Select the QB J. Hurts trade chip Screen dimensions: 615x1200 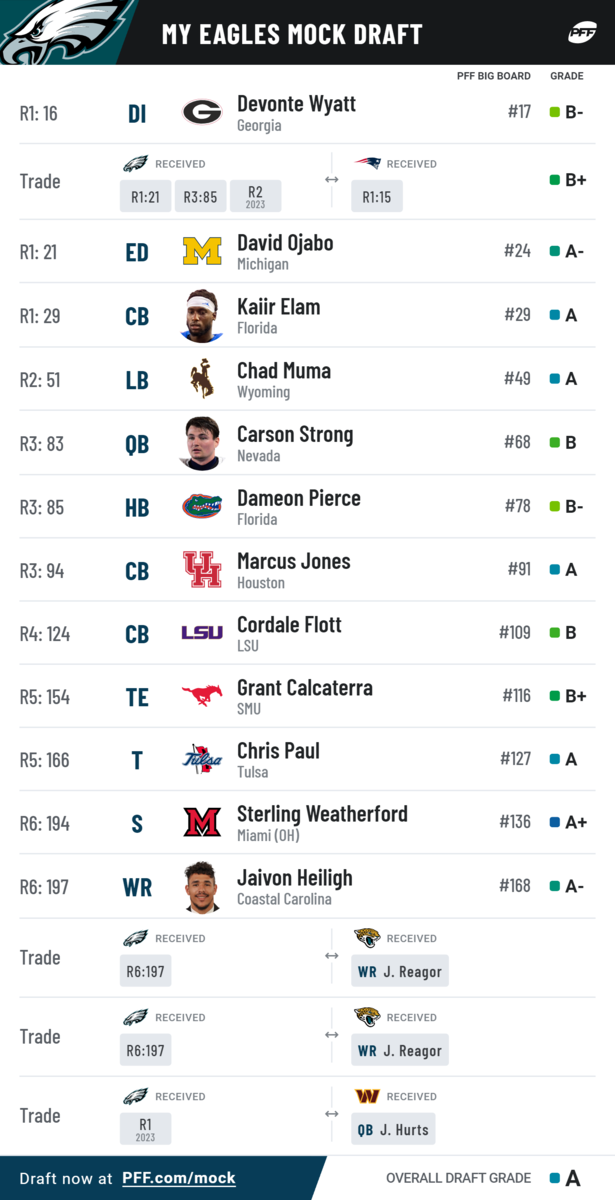point(393,1129)
